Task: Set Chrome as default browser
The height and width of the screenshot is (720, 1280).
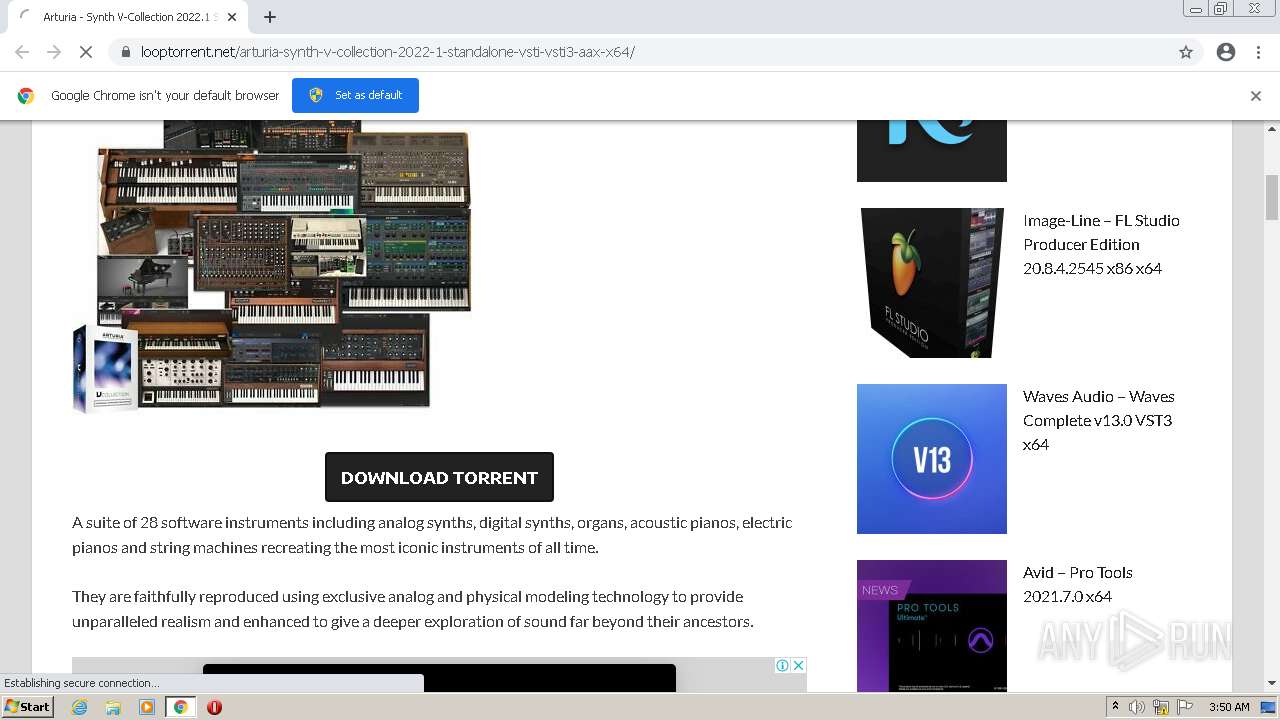Action: 355,95
